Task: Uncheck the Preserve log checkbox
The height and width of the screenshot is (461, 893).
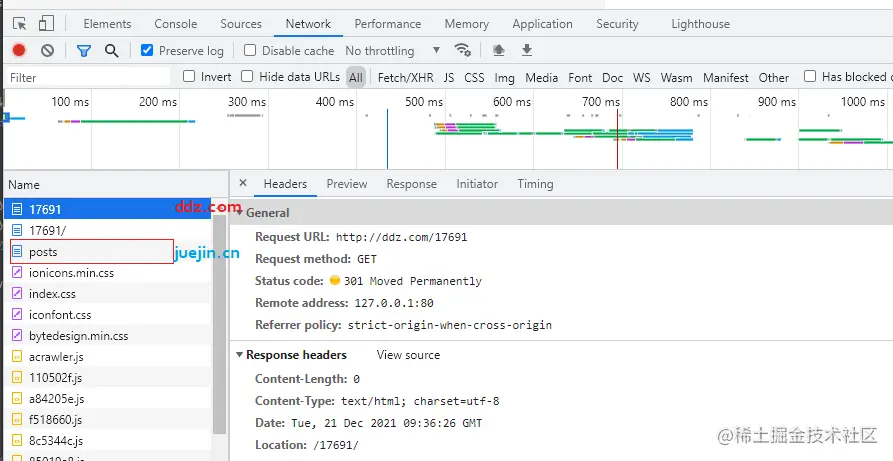Action: (148, 50)
